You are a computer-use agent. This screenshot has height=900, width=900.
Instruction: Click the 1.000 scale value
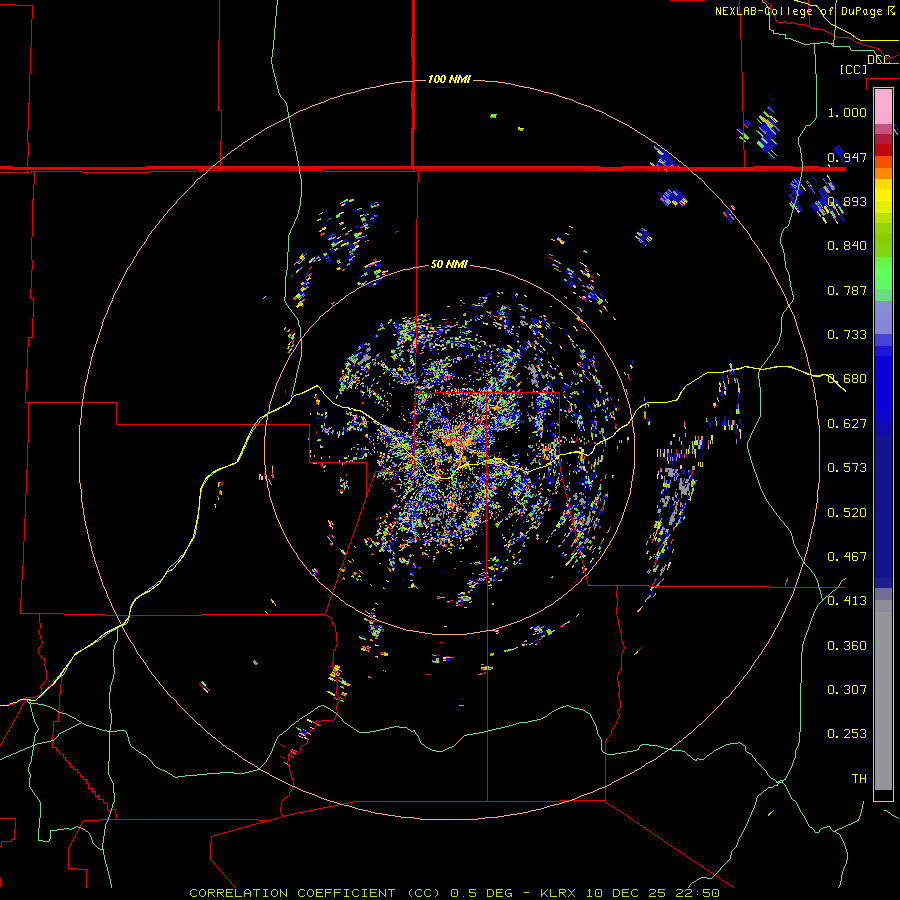pos(847,112)
